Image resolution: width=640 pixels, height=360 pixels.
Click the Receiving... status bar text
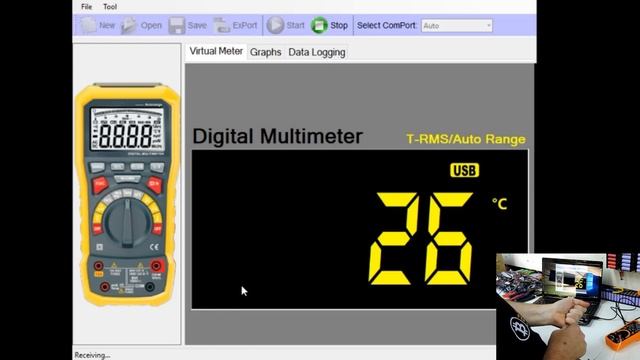click(92, 355)
